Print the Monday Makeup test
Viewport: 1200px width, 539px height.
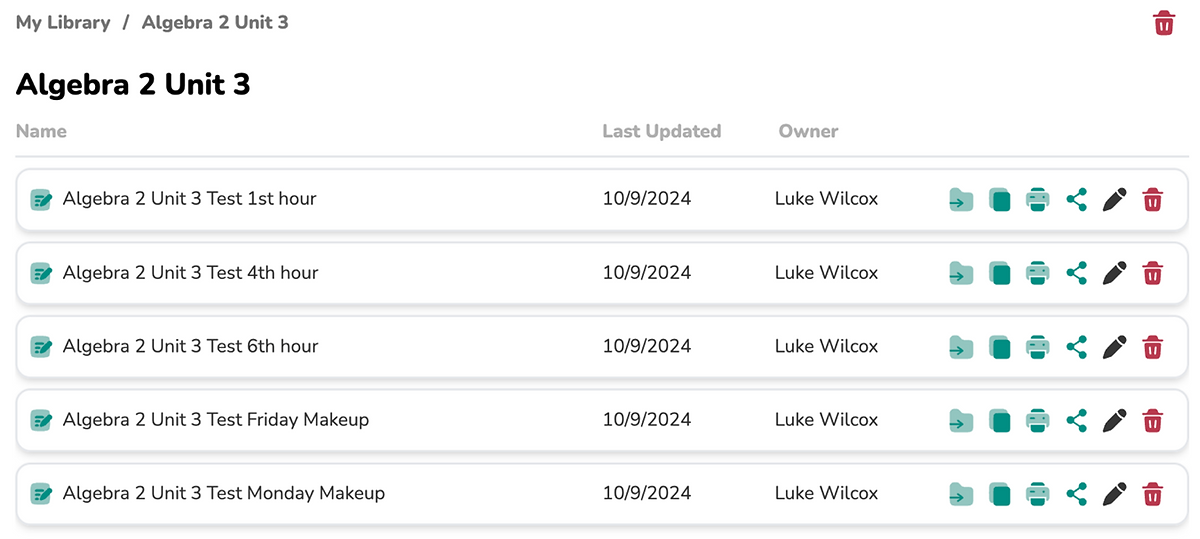1038,494
